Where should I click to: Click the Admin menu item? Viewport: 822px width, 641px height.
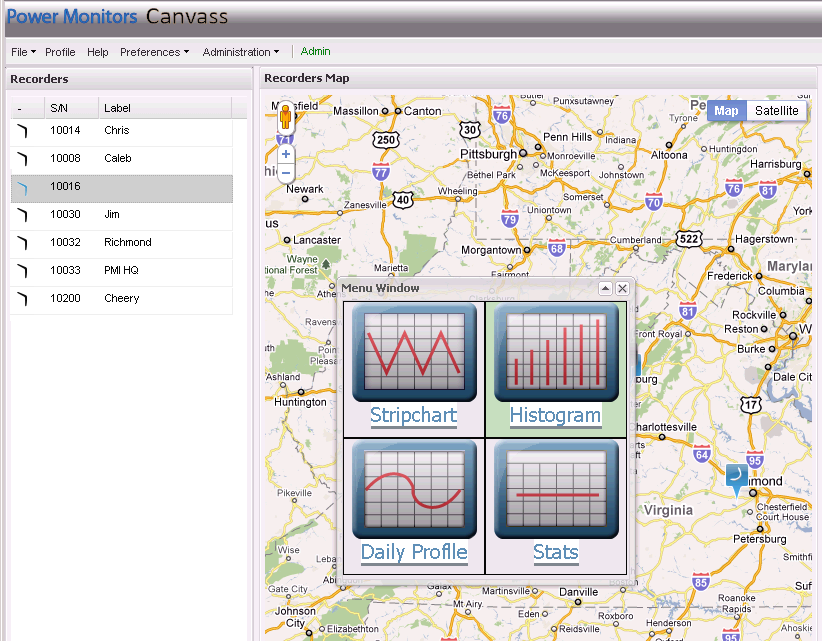pos(315,51)
